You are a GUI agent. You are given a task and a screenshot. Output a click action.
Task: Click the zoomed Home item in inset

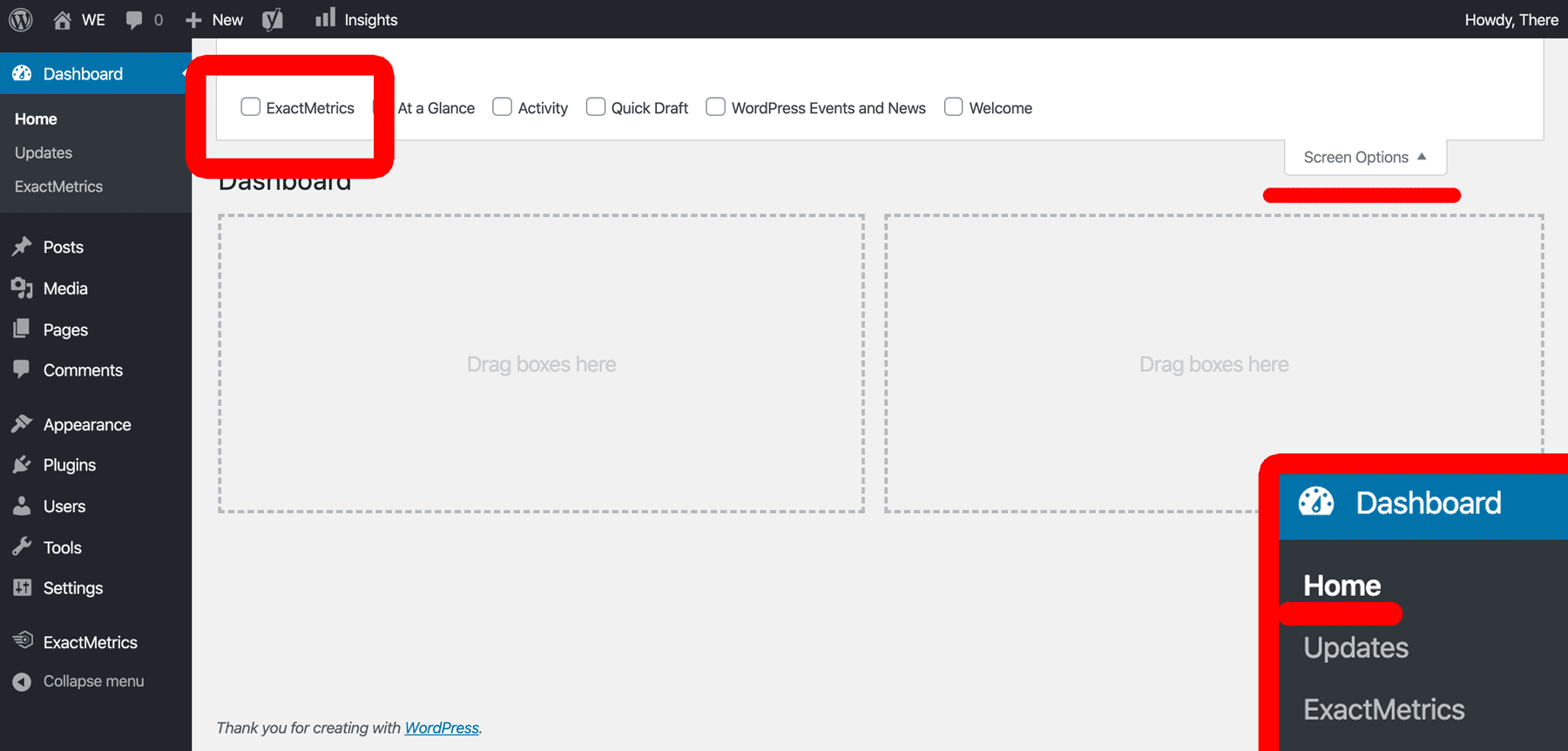coord(1342,585)
